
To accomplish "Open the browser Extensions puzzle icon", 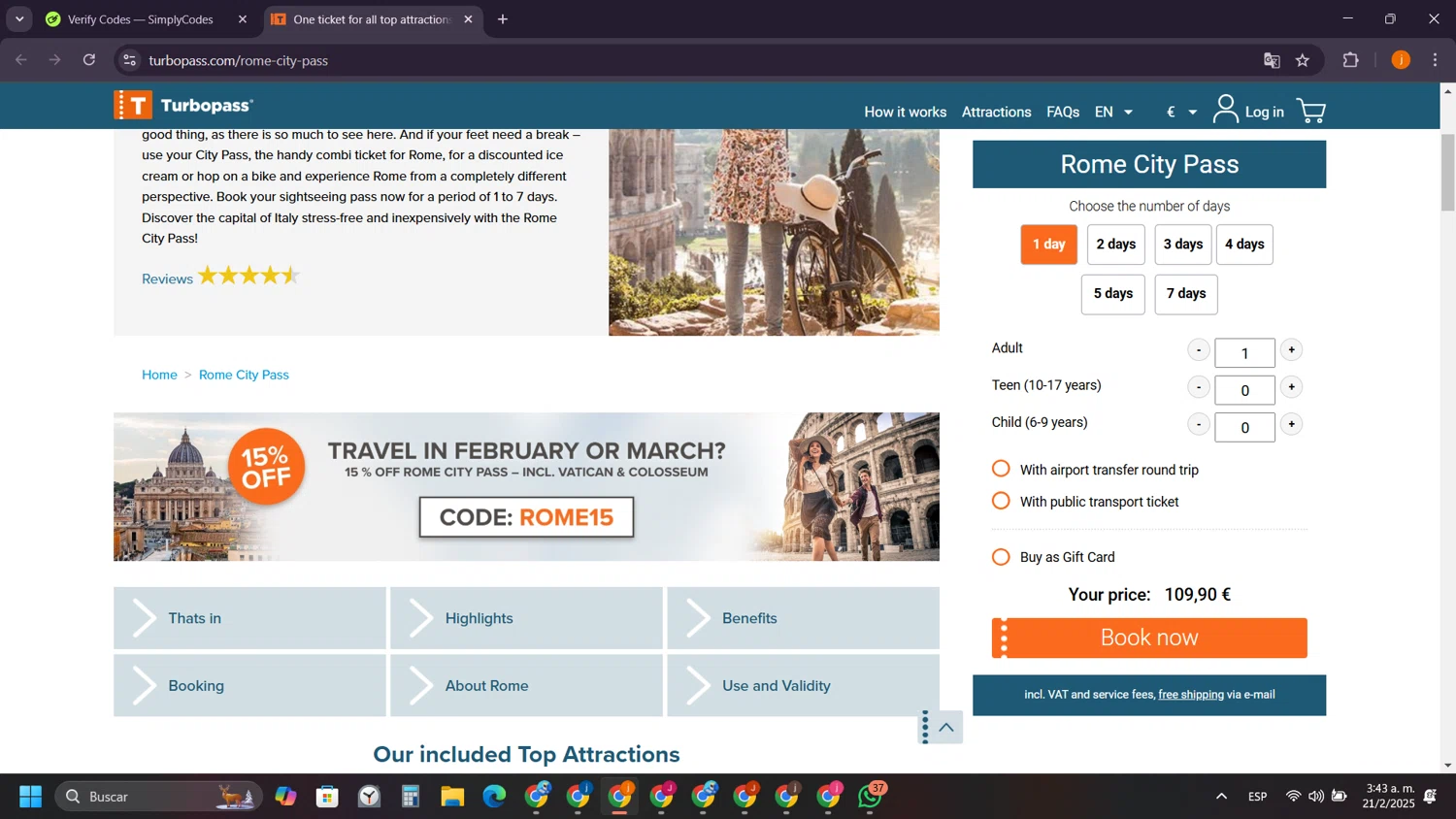I will (x=1350, y=60).
